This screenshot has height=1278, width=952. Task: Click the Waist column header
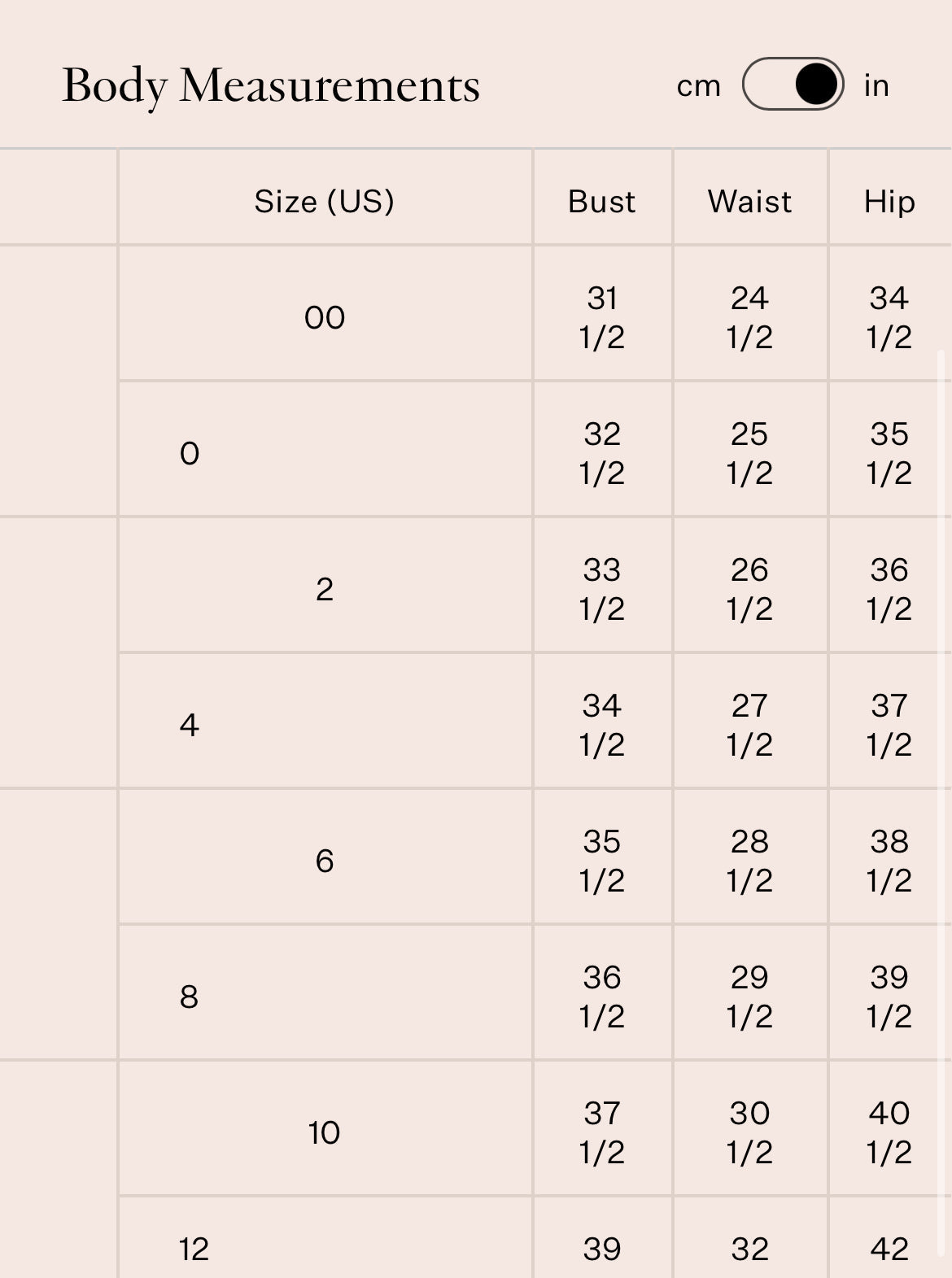point(749,201)
